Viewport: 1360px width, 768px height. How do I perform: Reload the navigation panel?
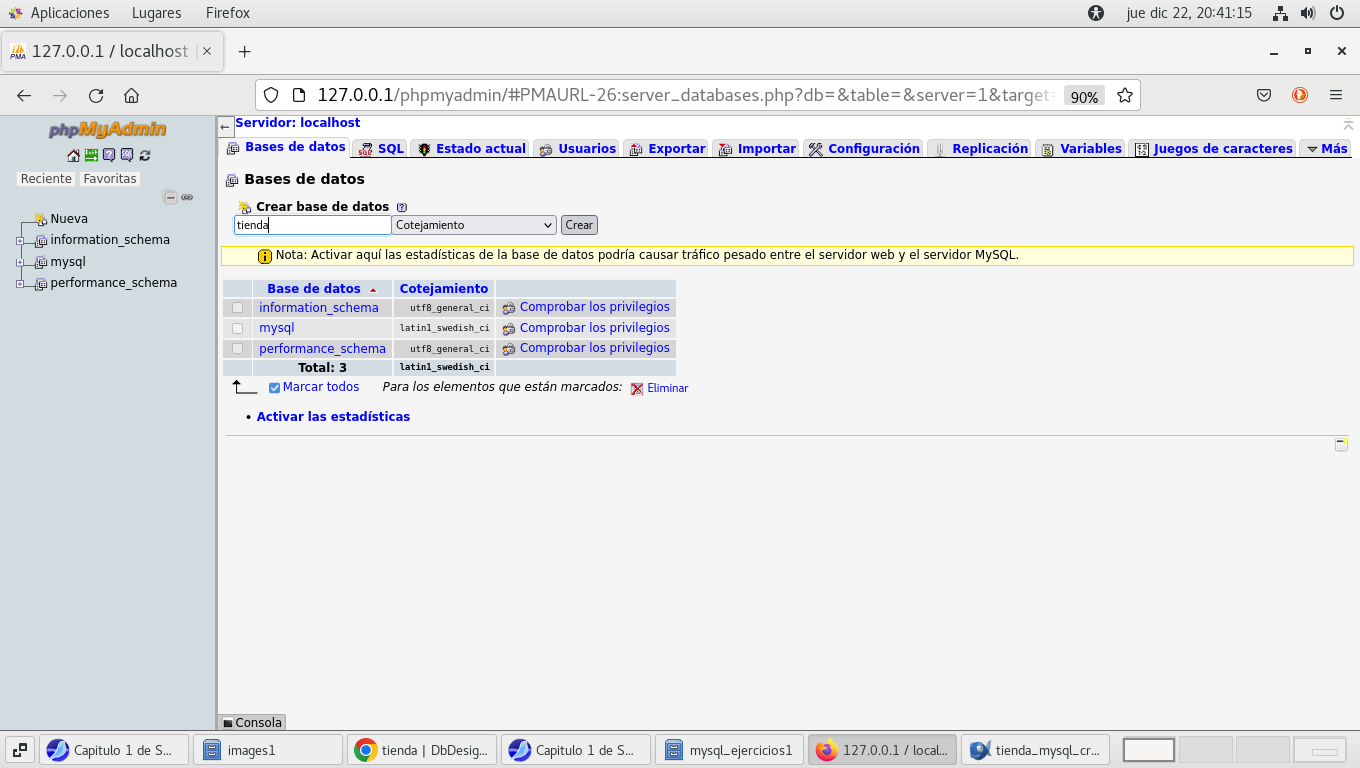point(145,155)
